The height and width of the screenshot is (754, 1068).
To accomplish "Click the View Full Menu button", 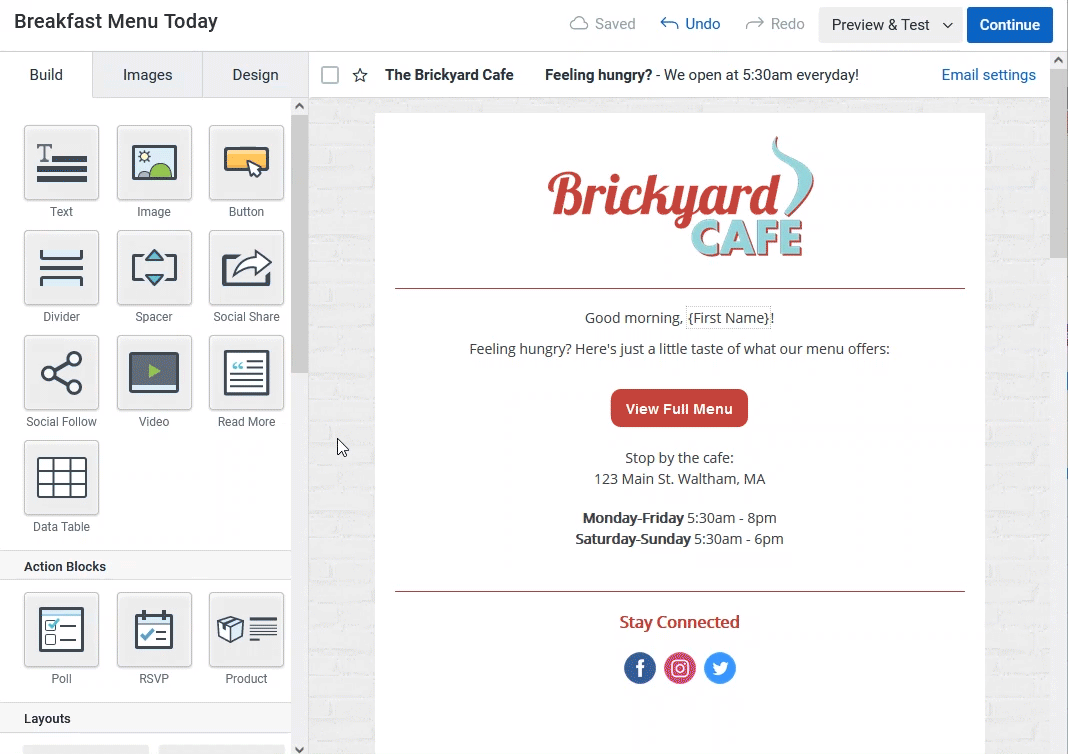I will [x=679, y=409].
